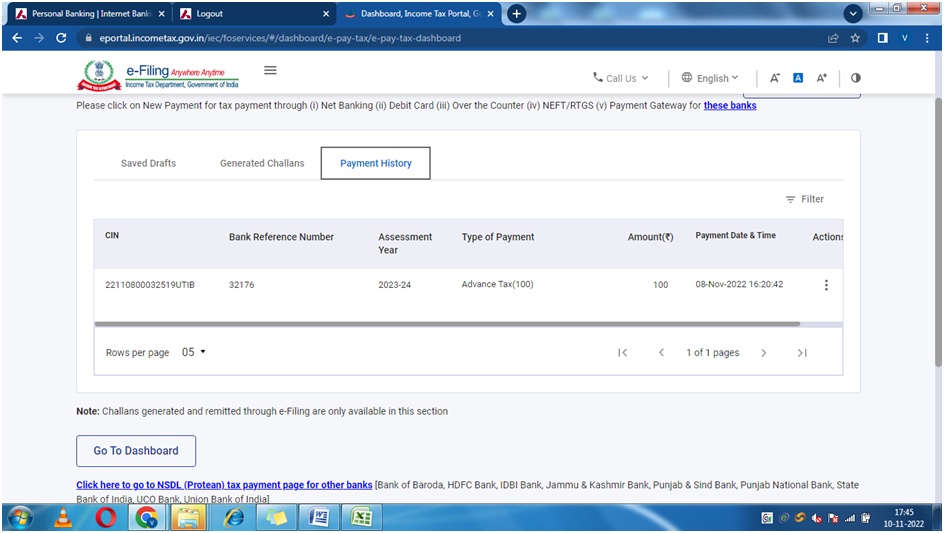
Task: Open Microsoft Word from the taskbar
Action: pos(320,517)
